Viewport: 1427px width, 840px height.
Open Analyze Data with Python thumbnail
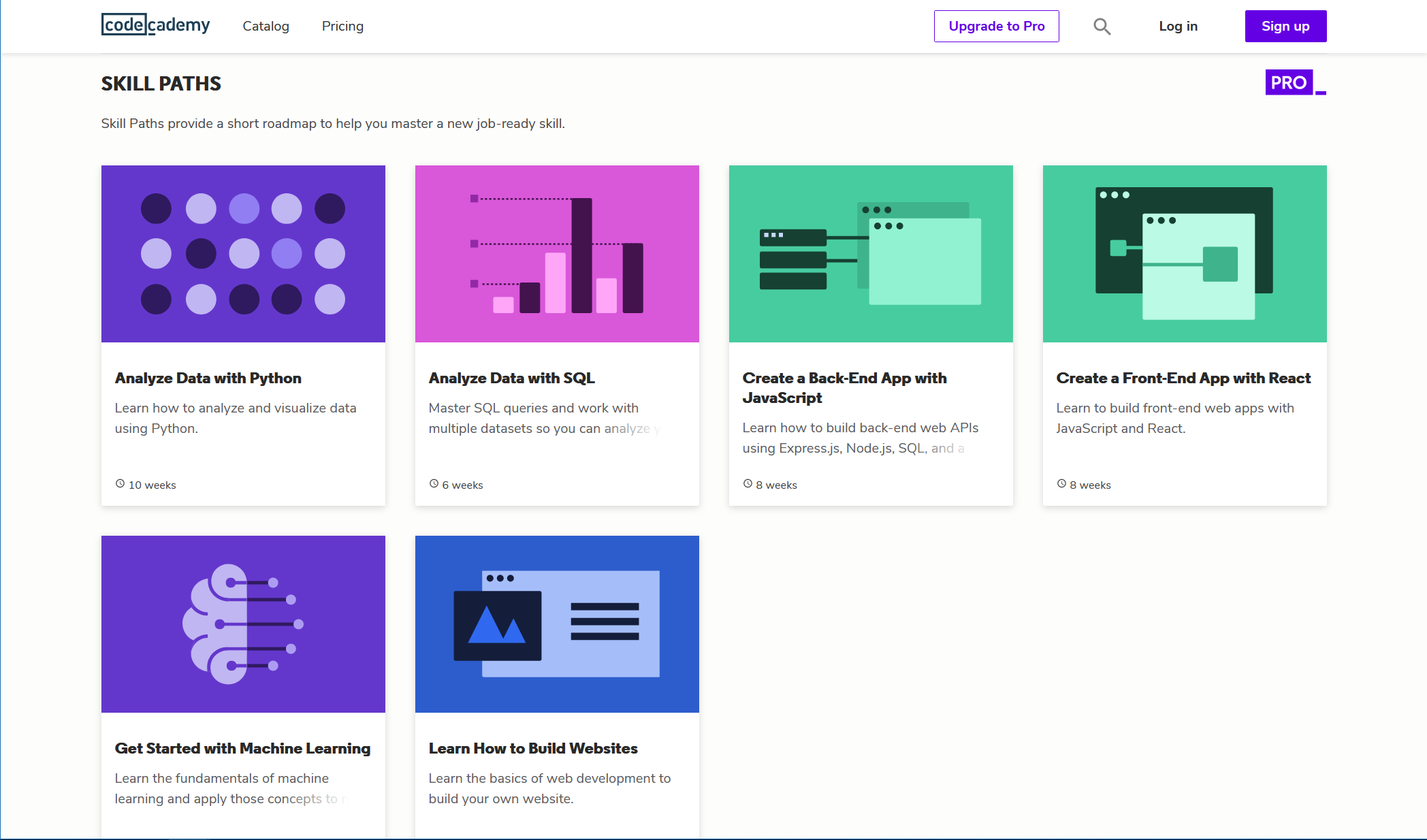(243, 254)
